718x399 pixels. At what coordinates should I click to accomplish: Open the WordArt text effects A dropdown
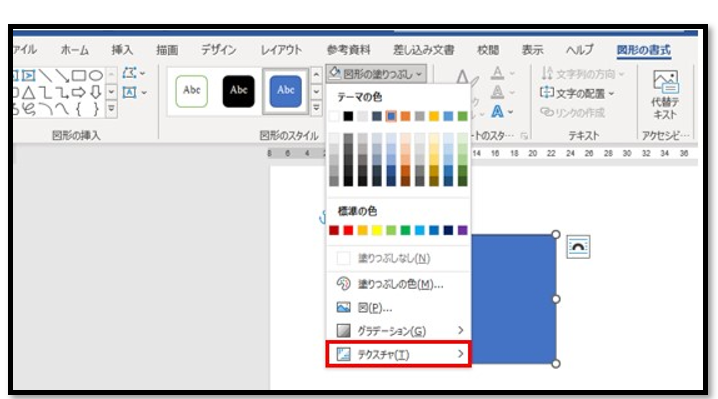(x=503, y=111)
